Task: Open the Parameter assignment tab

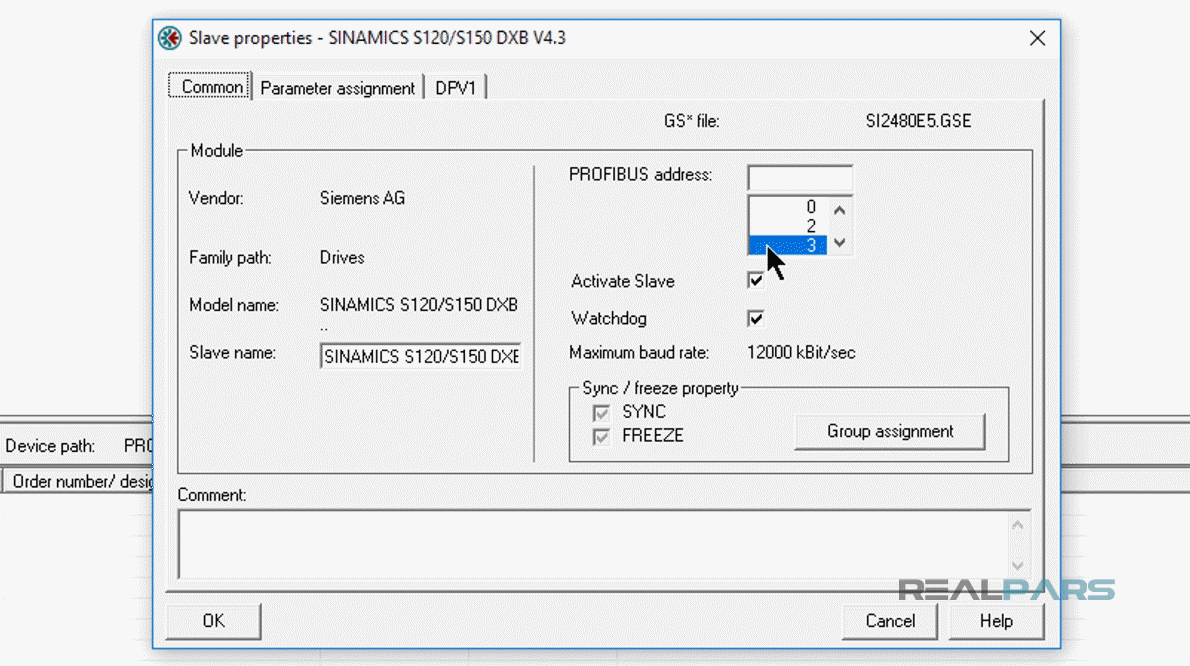Action: pyautogui.click(x=338, y=88)
